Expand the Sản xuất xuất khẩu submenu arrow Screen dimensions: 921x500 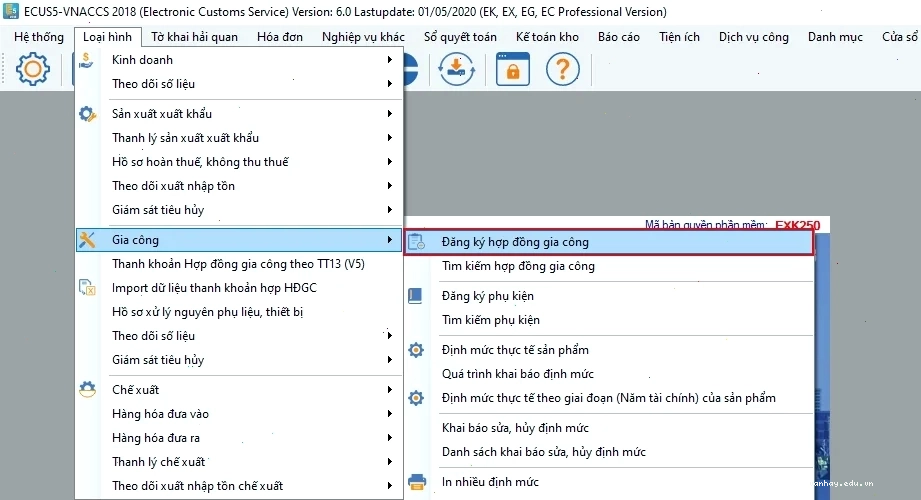[389, 114]
